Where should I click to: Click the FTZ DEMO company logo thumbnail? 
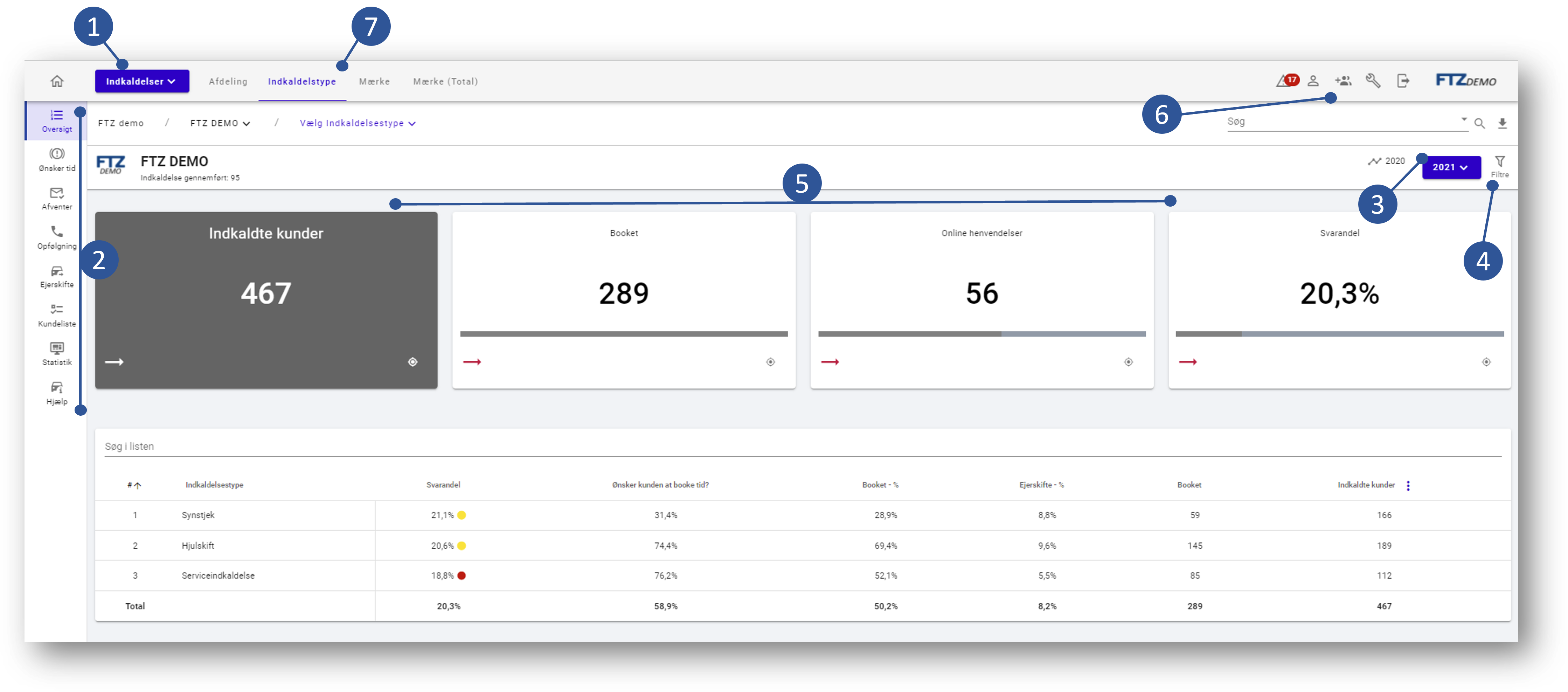point(111,165)
